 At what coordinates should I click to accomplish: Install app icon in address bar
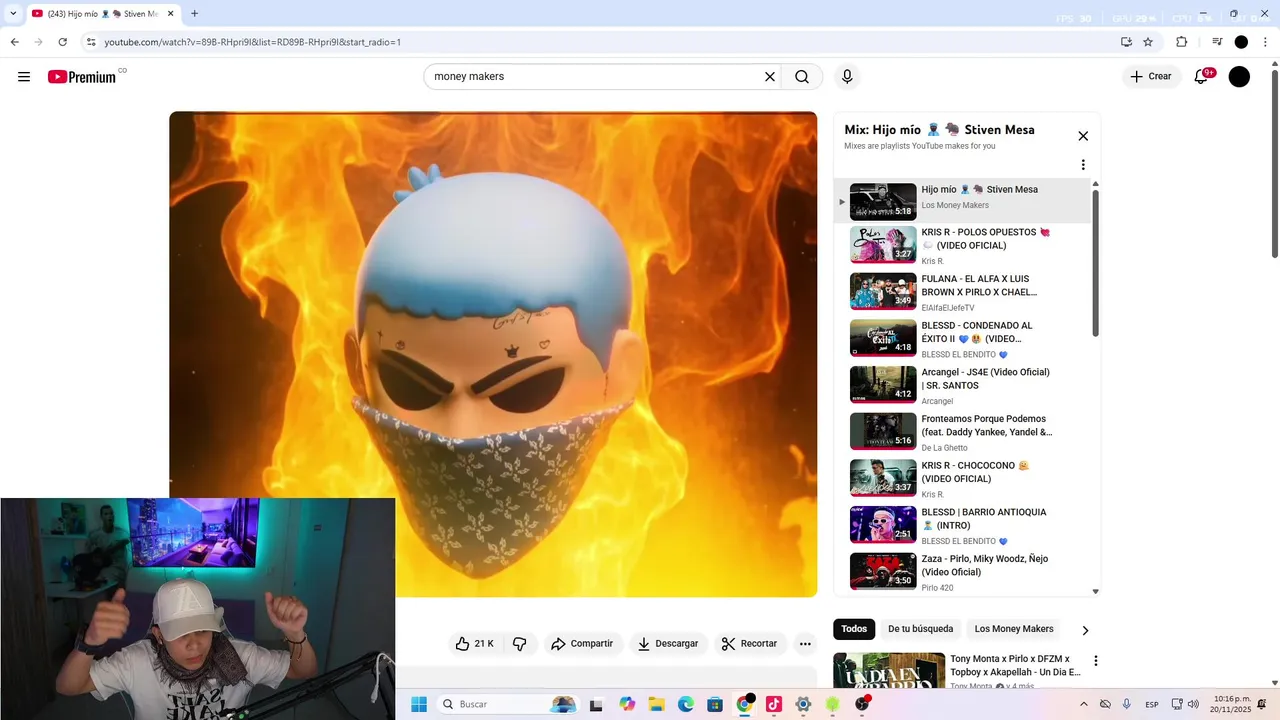point(1127,42)
